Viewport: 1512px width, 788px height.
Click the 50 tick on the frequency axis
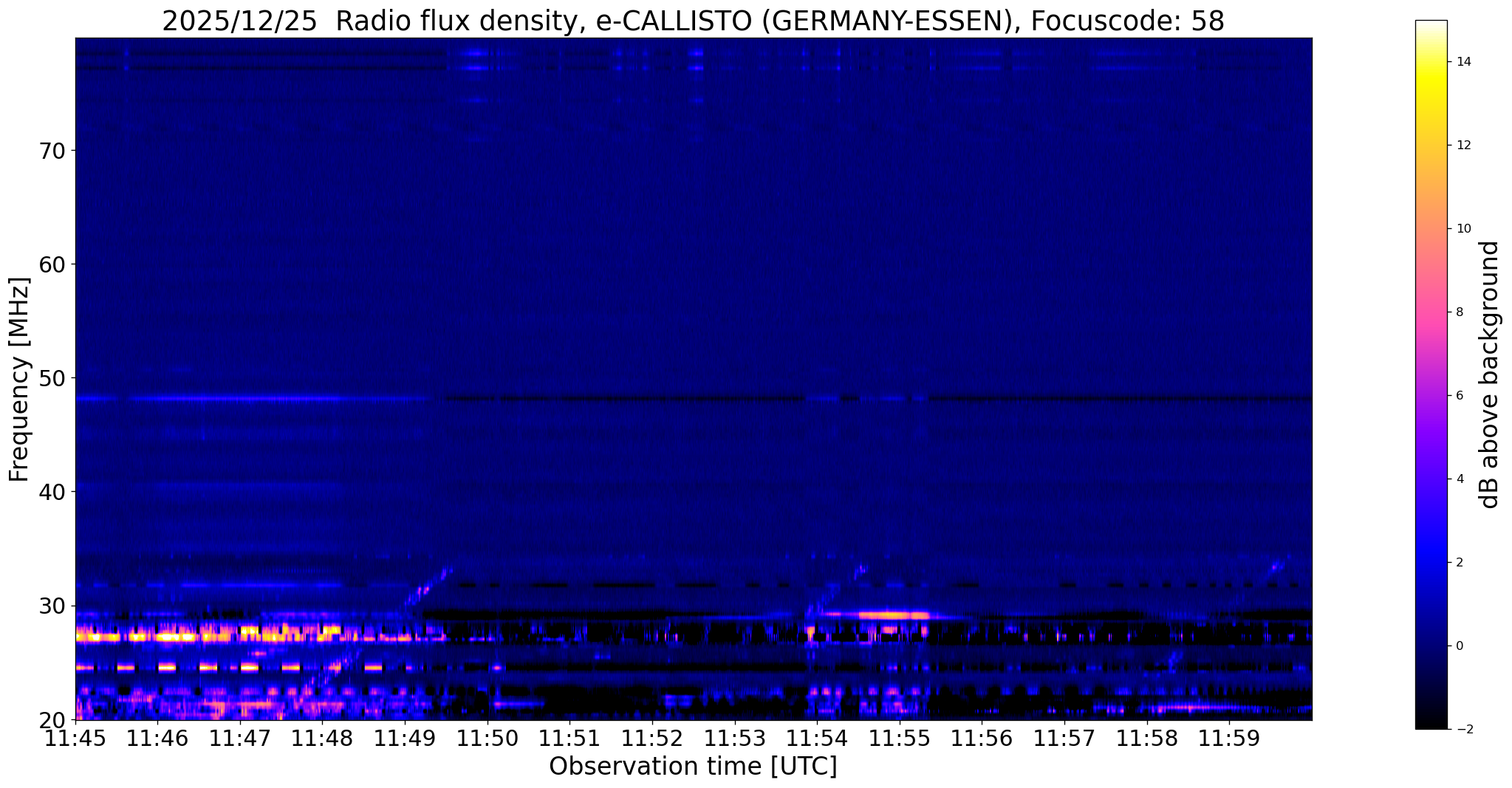(x=51, y=378)
